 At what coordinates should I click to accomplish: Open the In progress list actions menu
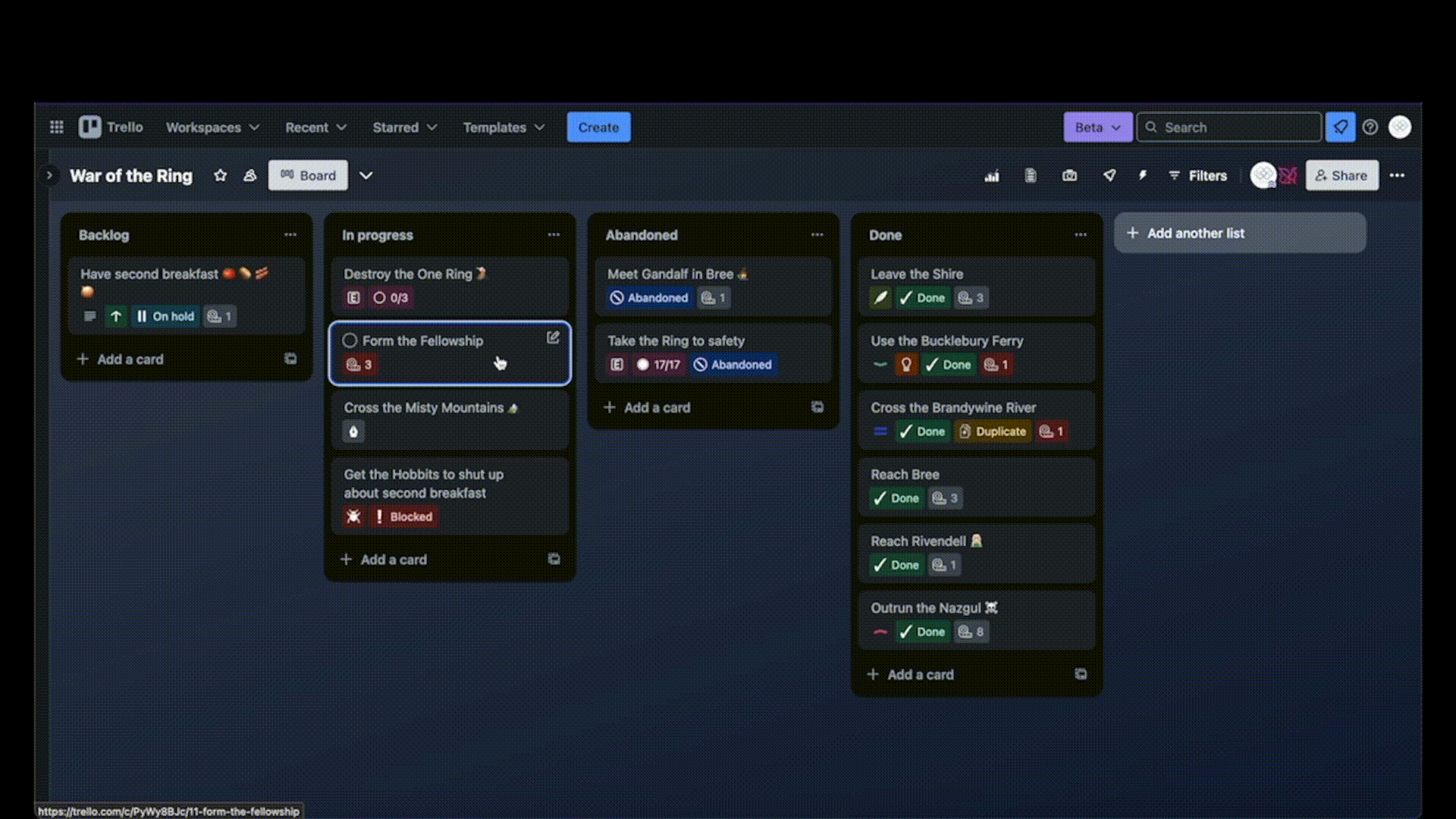pyautogui.click(x=554, y=235)
